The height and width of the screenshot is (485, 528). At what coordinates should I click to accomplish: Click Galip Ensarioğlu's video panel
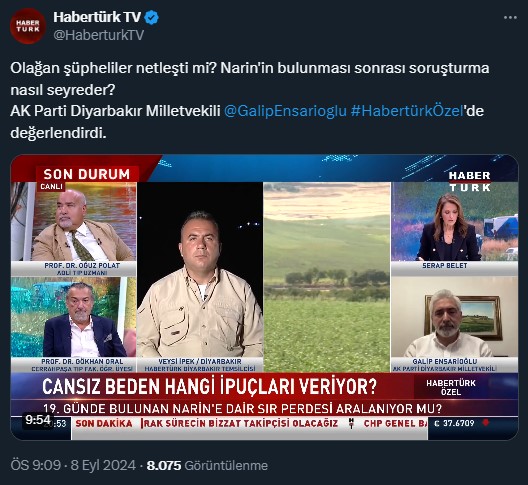tap(454, 324)
